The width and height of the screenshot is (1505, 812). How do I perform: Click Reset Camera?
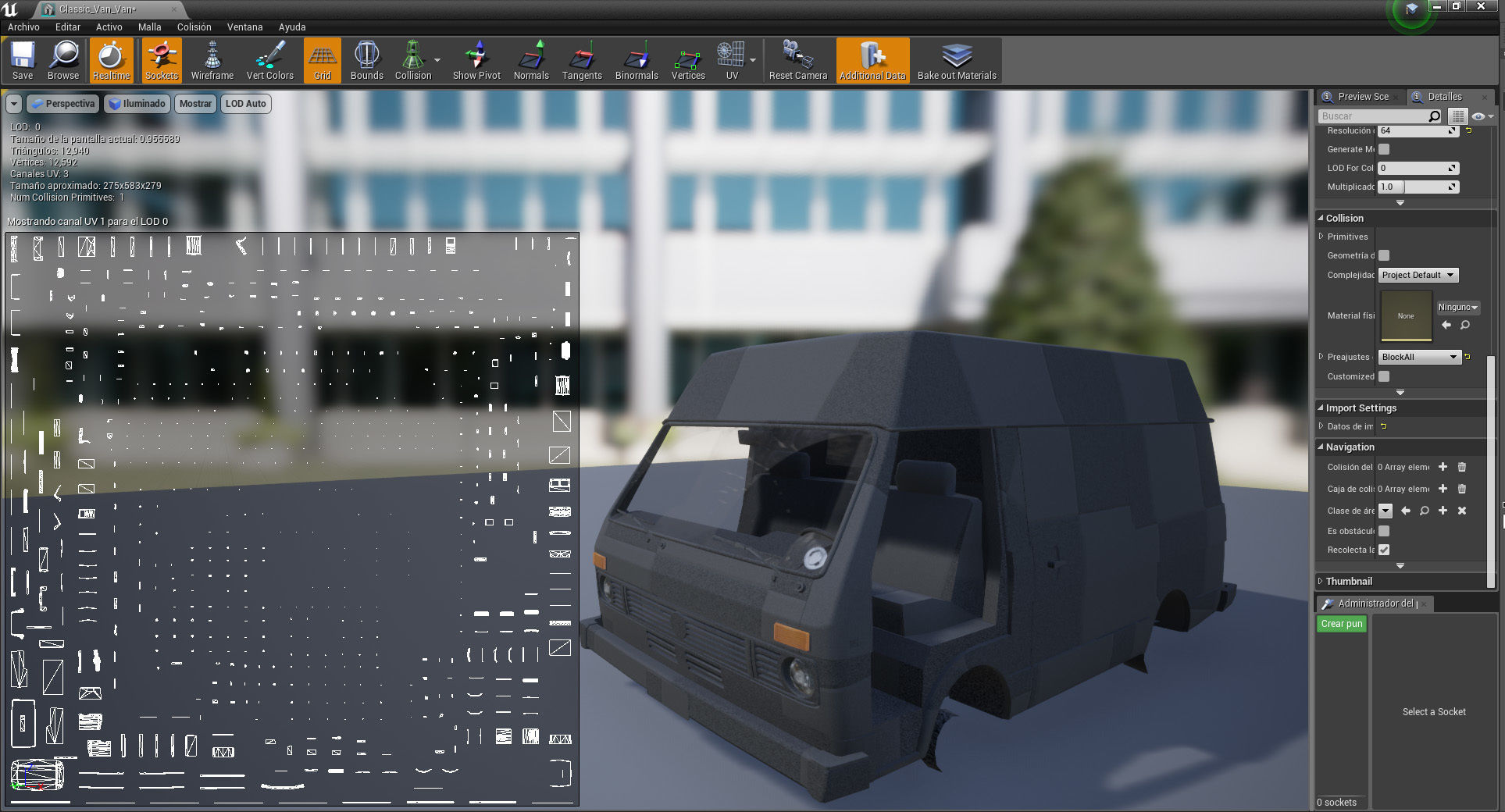[798, 61]
